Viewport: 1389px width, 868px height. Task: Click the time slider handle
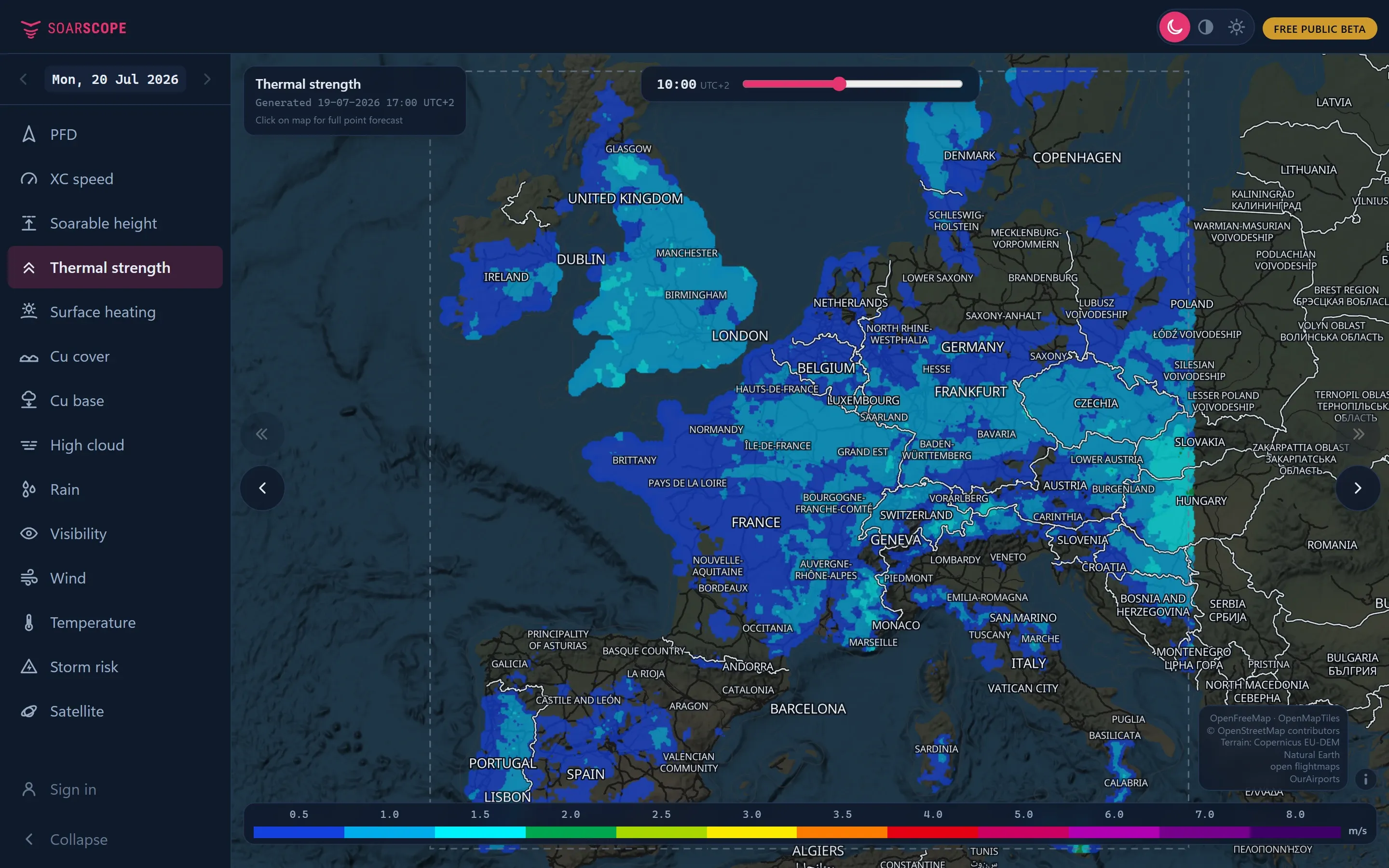click(839, 84)
